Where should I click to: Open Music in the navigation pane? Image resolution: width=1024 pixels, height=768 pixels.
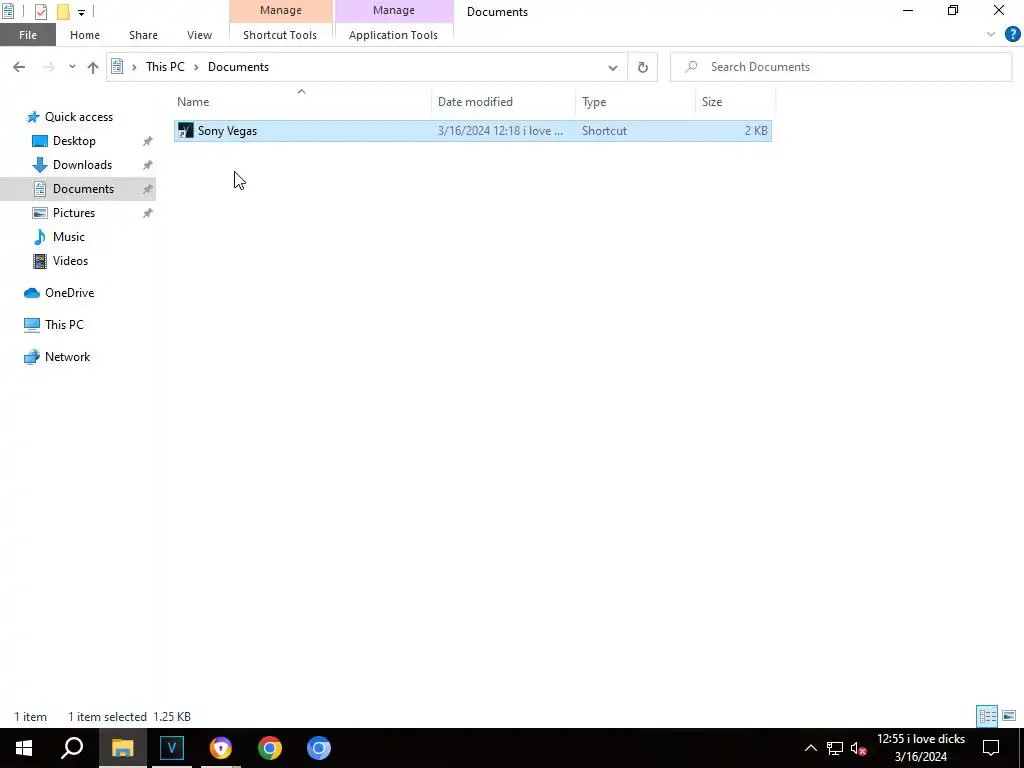[69, 237]
